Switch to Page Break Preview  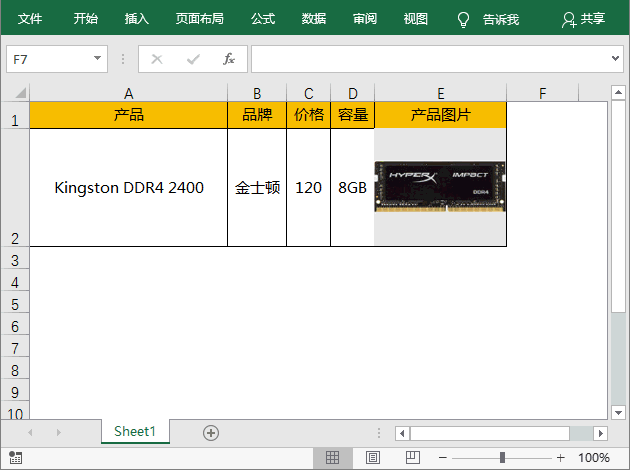tap(413, 458)
